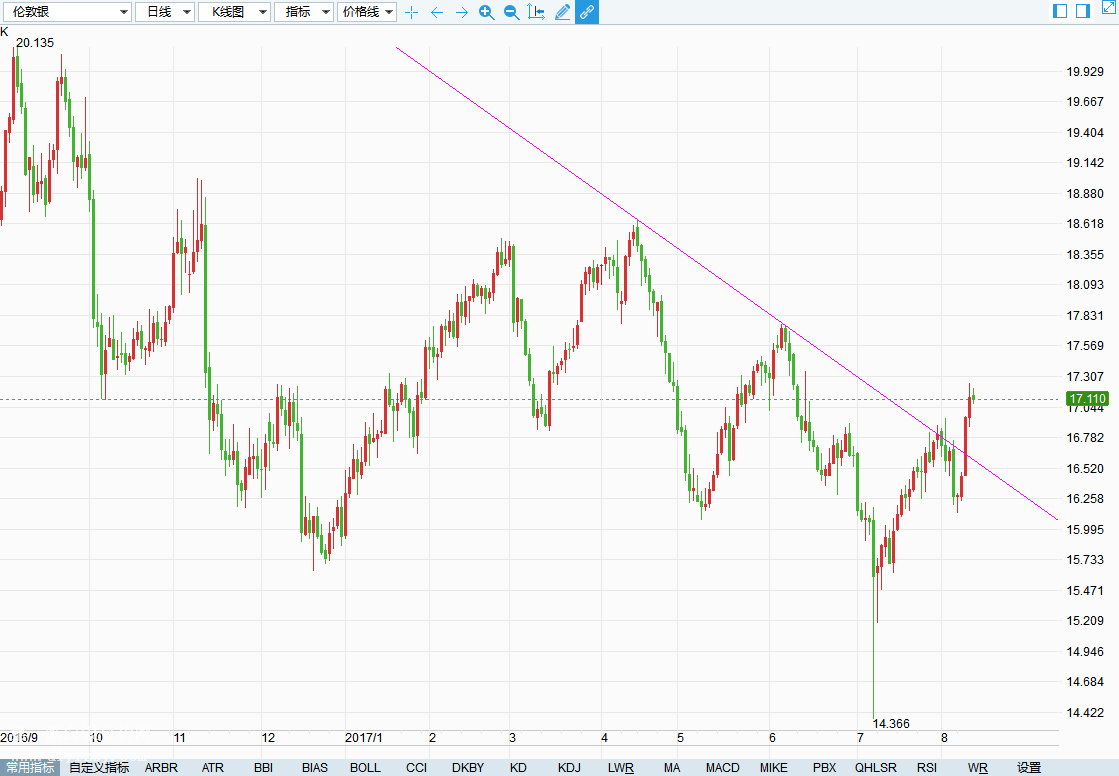The image size is (1119, 776).
Task: Click the 18.618 price axis value
Action: (1085, 223)
